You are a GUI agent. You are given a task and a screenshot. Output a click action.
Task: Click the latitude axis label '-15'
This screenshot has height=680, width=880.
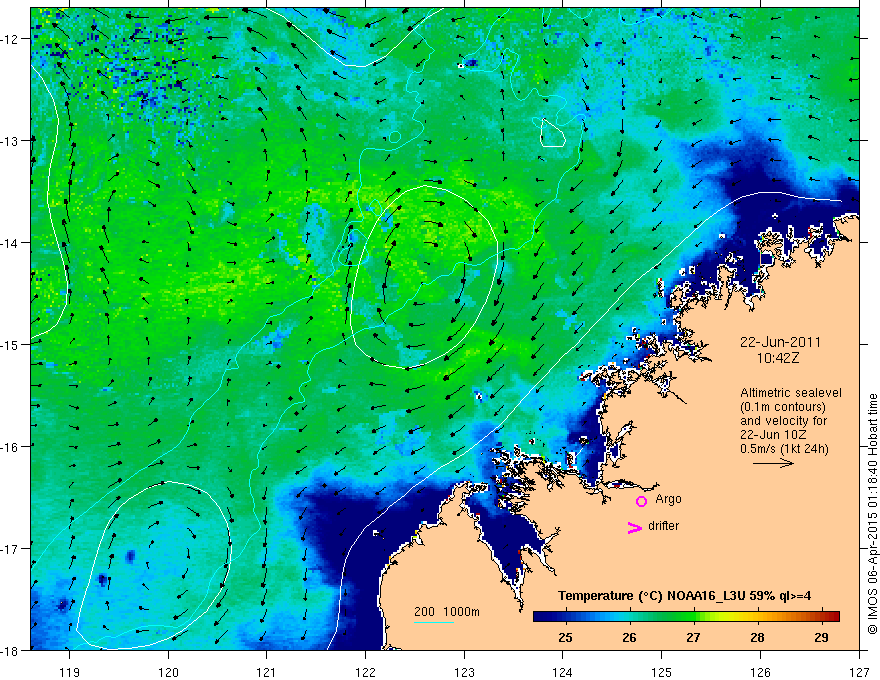pyautogui.click(x=10, y=345)
